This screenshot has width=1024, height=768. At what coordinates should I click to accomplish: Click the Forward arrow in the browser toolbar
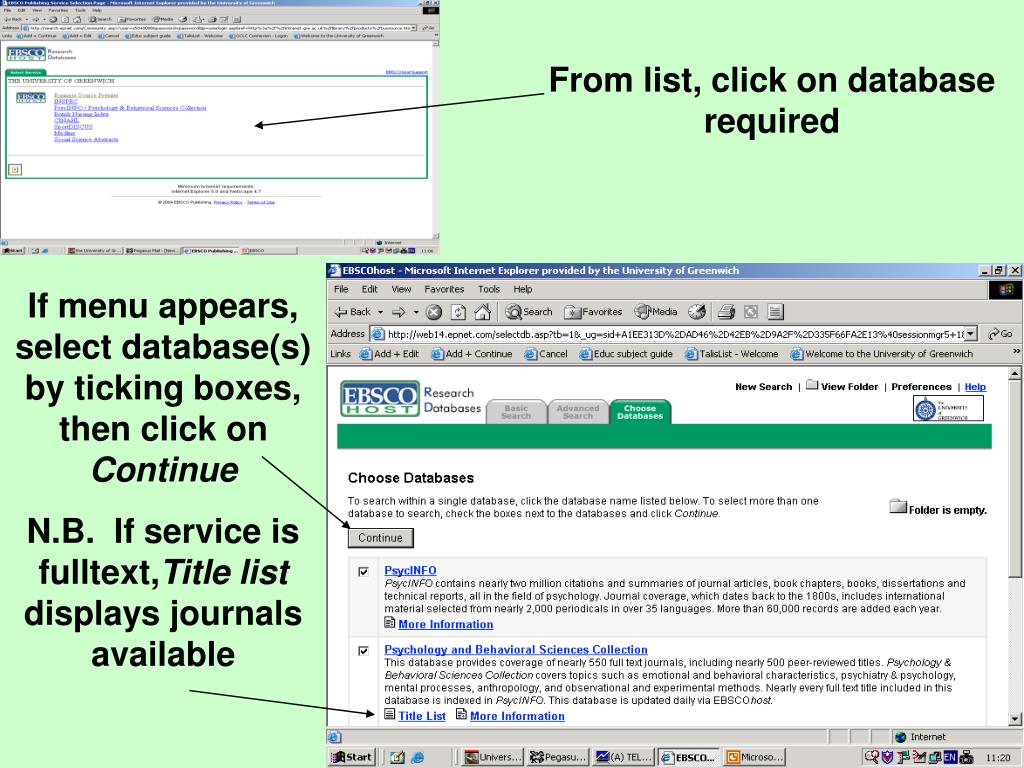(398, 312)
